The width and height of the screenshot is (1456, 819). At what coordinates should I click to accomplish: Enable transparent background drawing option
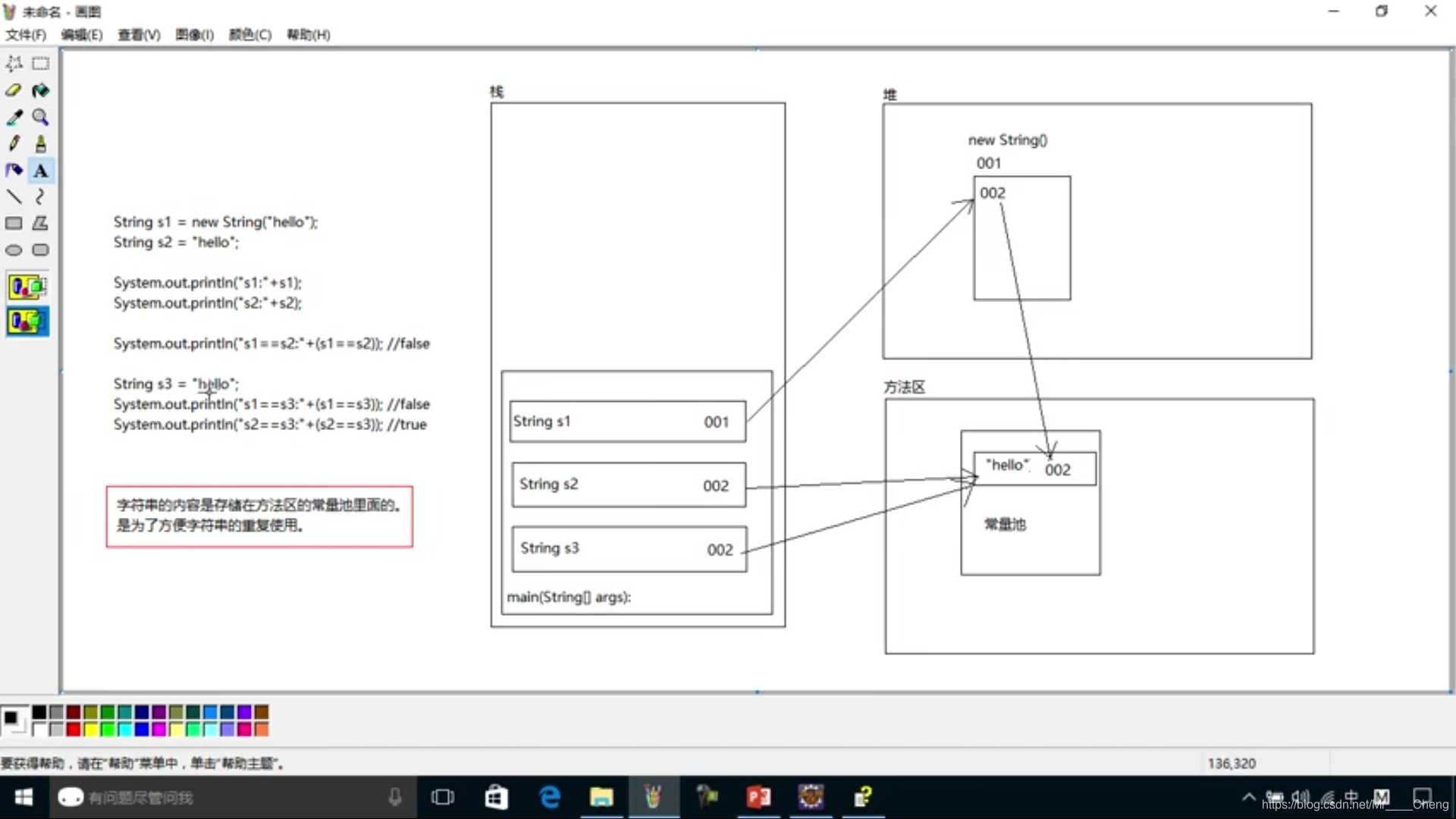(28, 321)
